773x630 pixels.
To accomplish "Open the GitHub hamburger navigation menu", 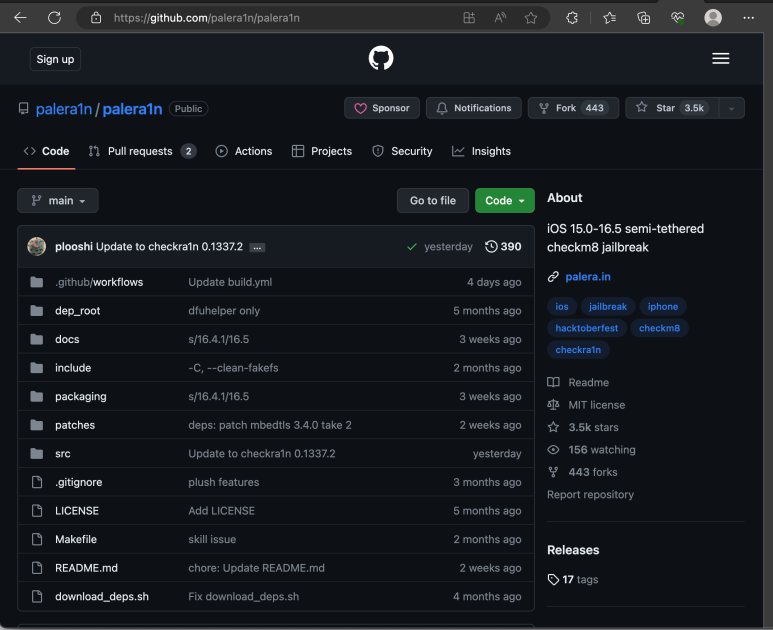I will click(x=720, y=59).
